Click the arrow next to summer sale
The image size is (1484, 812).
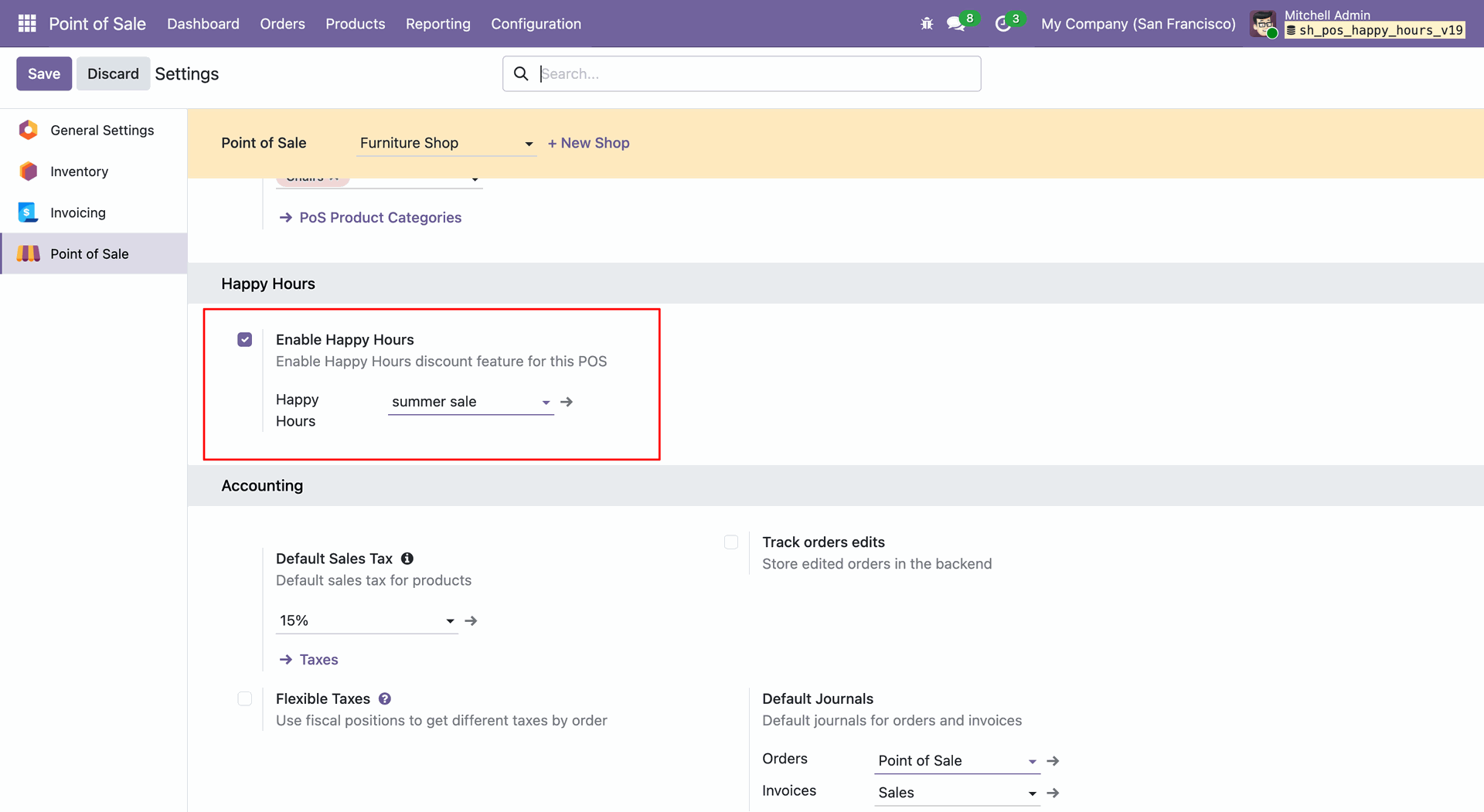point(567,402)
